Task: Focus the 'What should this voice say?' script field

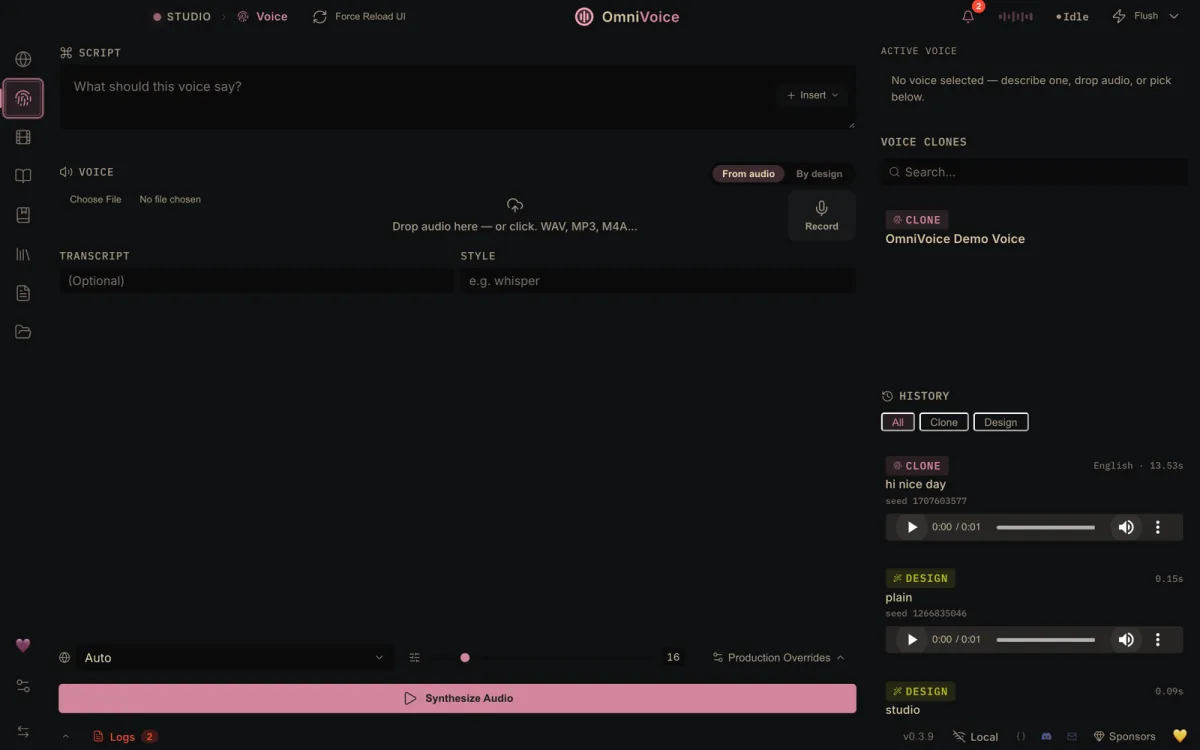Action: tap(457, 97)
